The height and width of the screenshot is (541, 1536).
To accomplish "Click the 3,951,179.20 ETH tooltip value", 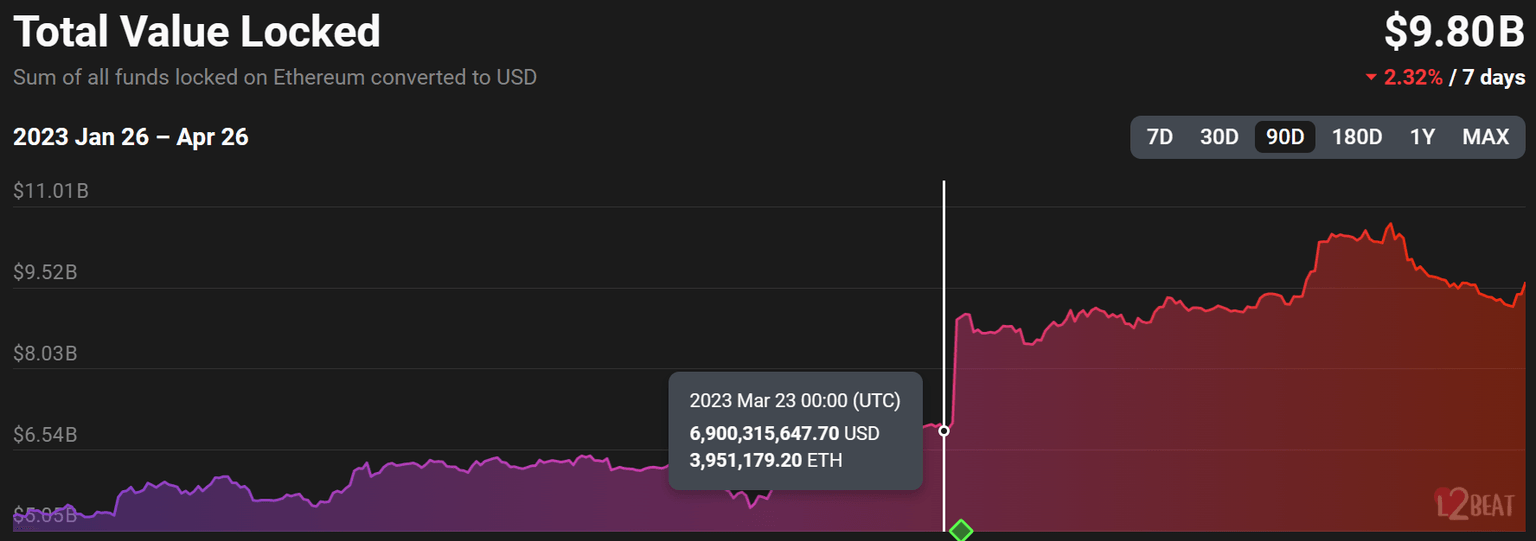I will click(766, 460).
